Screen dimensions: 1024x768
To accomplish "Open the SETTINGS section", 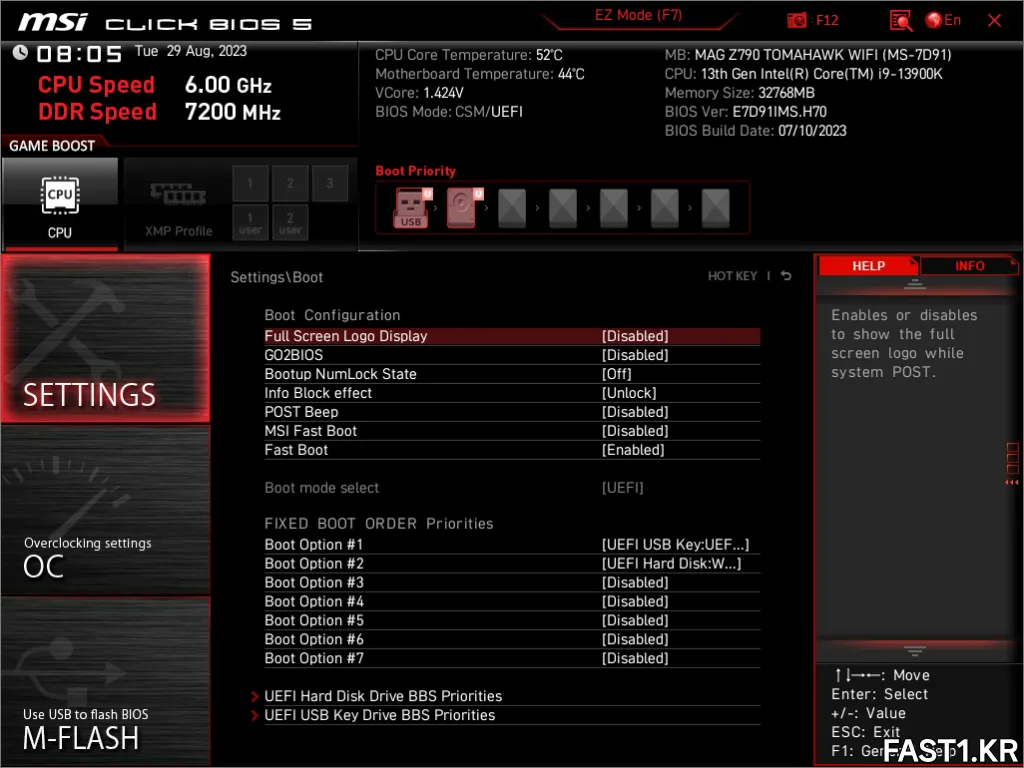I will (x=106, y=338).
